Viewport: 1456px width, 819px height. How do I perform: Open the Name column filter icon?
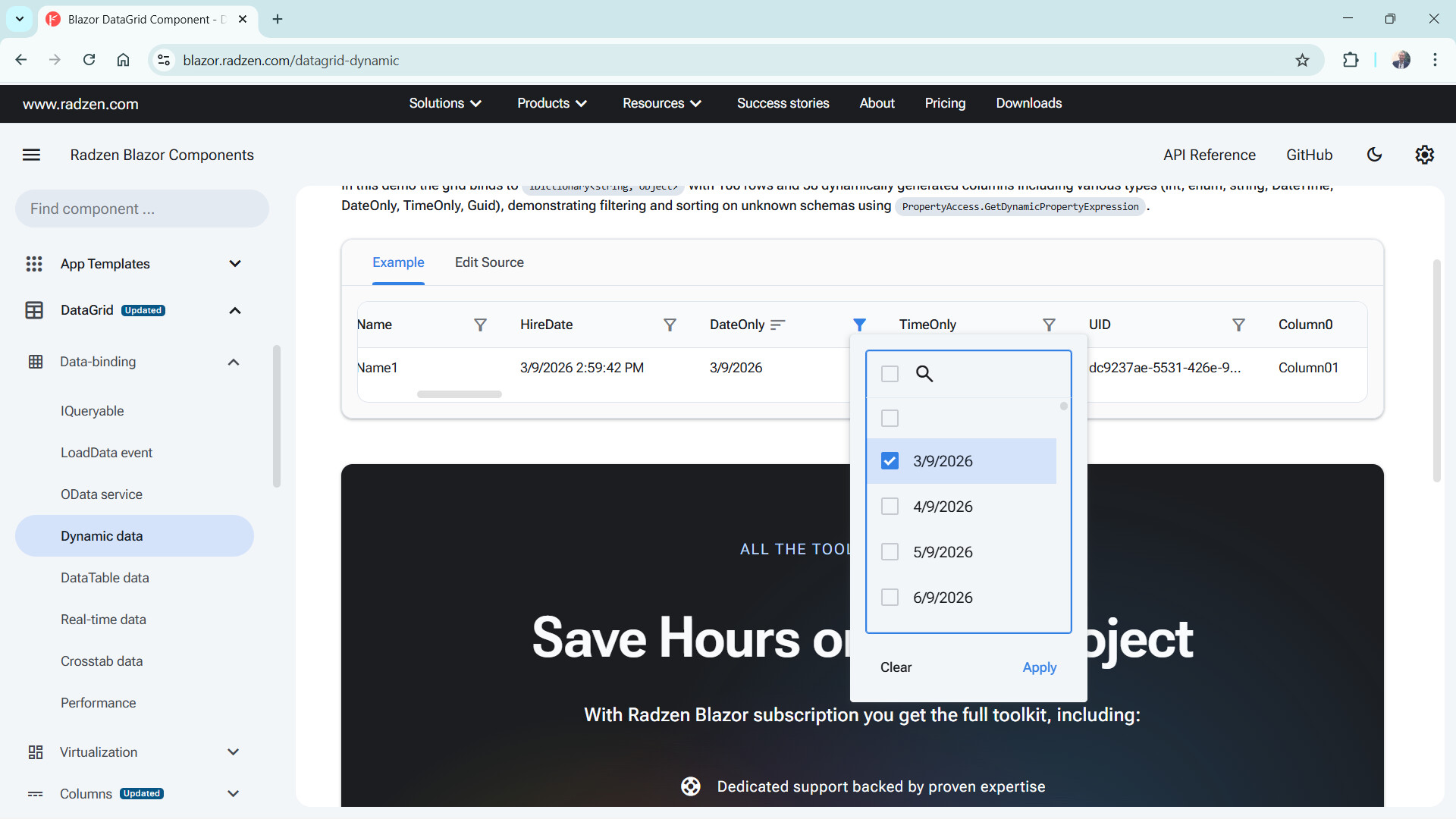coord(480,325)
